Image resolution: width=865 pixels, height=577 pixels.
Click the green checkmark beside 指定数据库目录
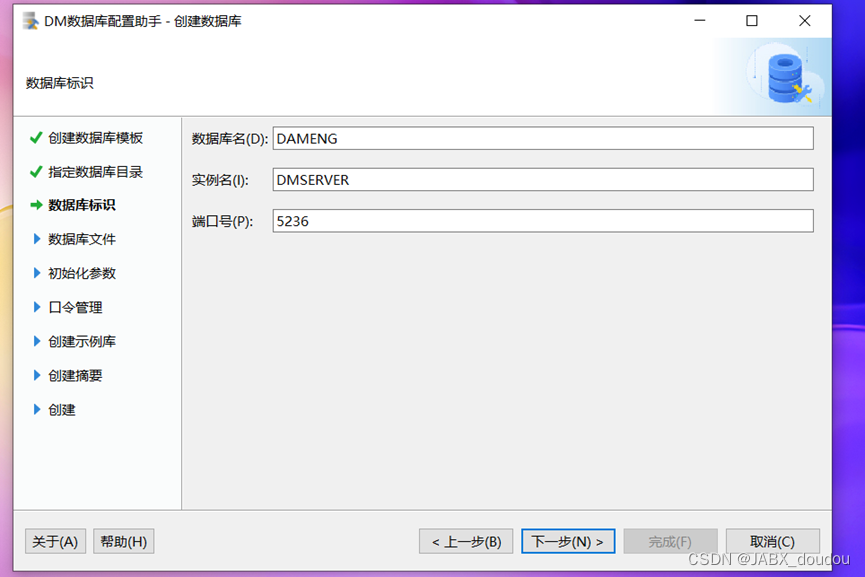click(x=36, y=172)
